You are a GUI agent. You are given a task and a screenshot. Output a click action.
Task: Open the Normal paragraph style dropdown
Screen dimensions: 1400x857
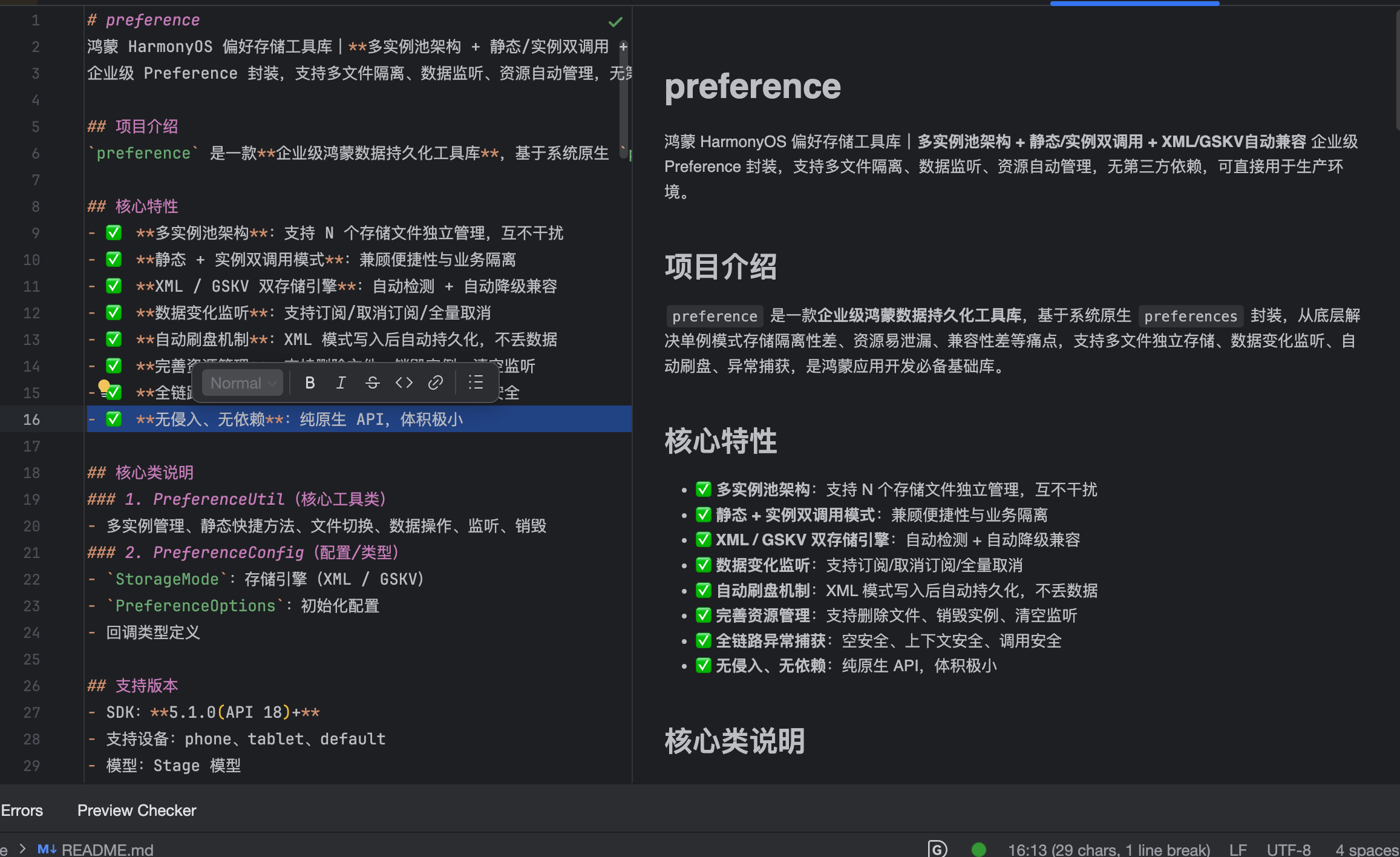point(241,383)
